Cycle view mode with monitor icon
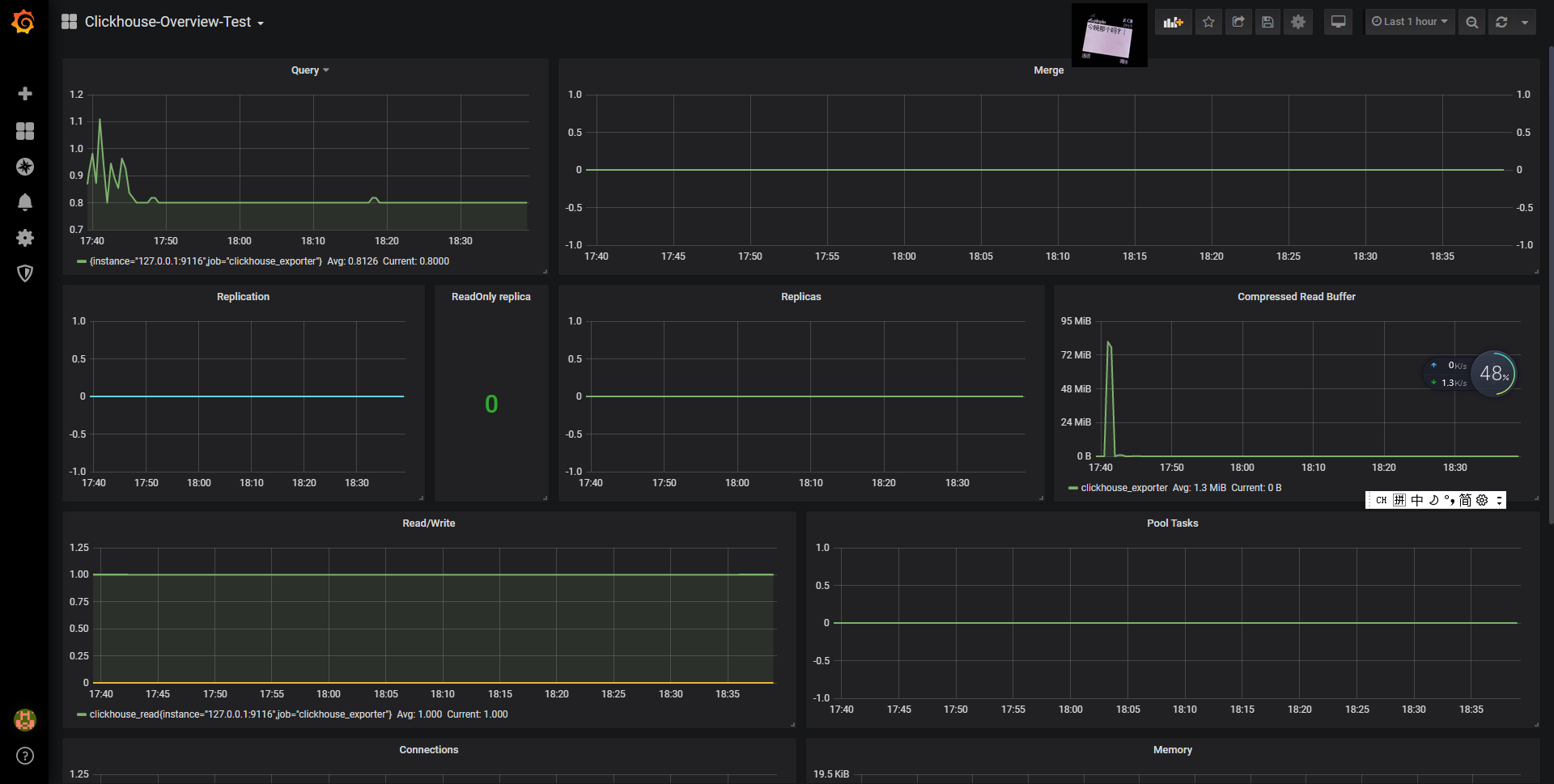This screenshot has width=1554, height=784. pos(1339,22)
